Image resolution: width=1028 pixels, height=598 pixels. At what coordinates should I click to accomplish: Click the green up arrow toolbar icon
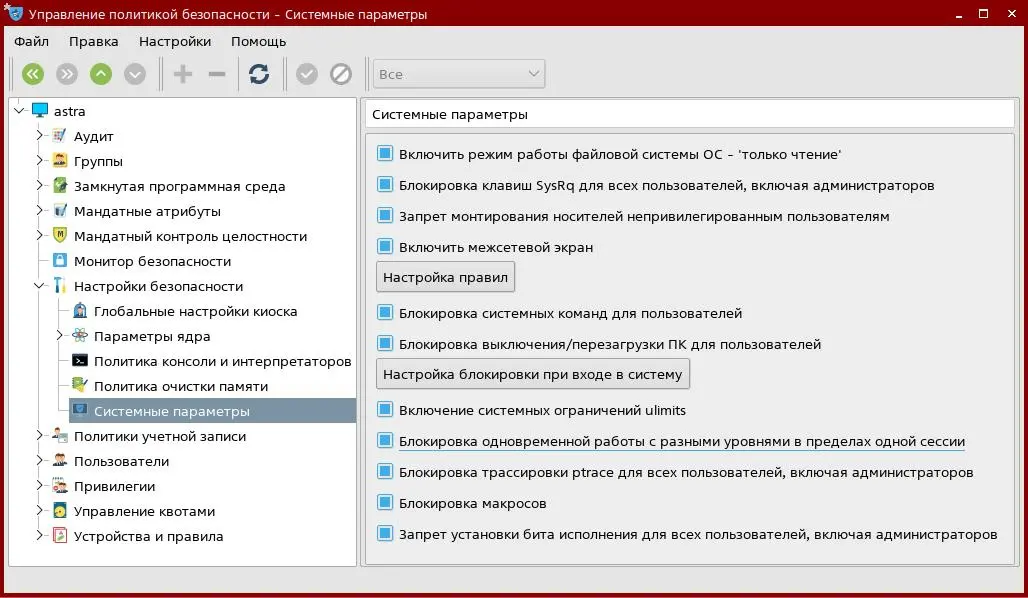coord(101,74)
